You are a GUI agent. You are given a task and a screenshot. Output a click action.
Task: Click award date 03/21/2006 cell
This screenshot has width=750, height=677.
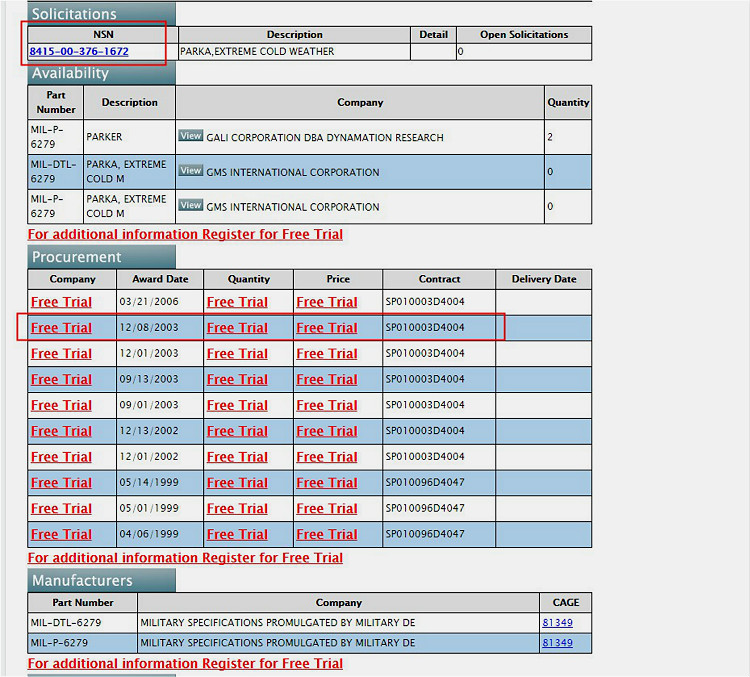pyautogui.click(x=160, y=302)
